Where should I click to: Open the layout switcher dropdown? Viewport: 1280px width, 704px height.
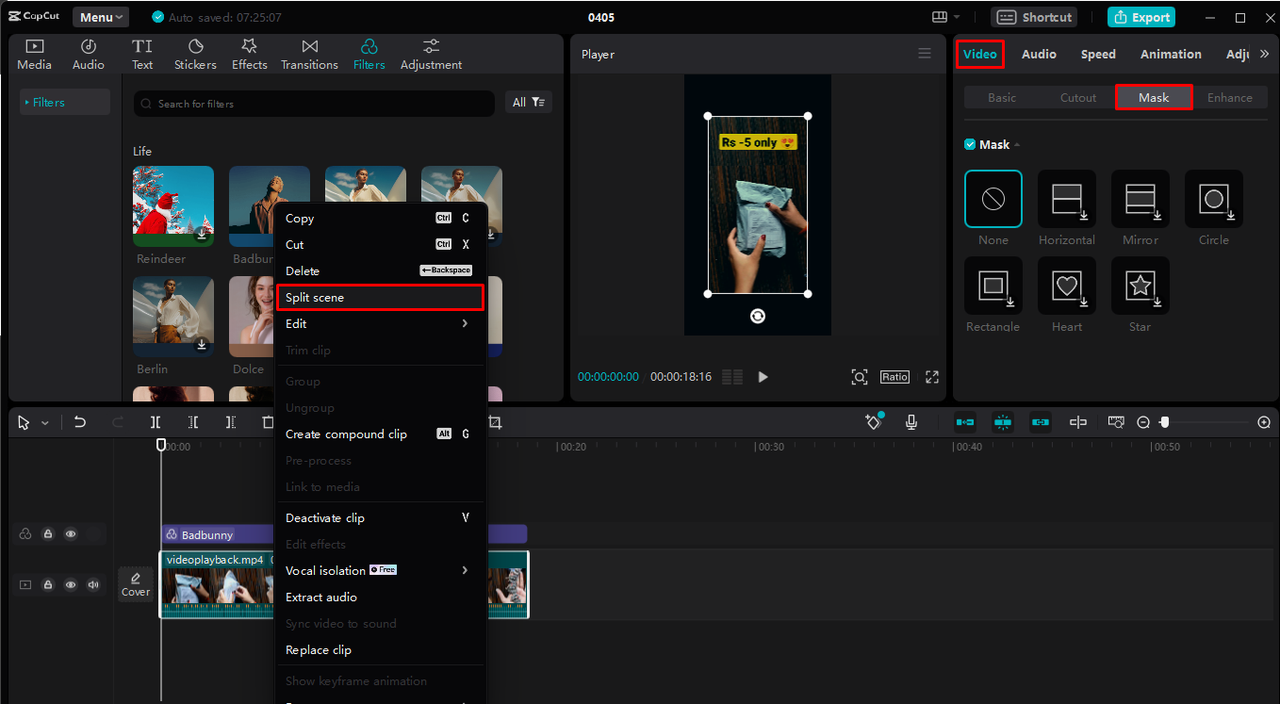click(x=946, y=17)
